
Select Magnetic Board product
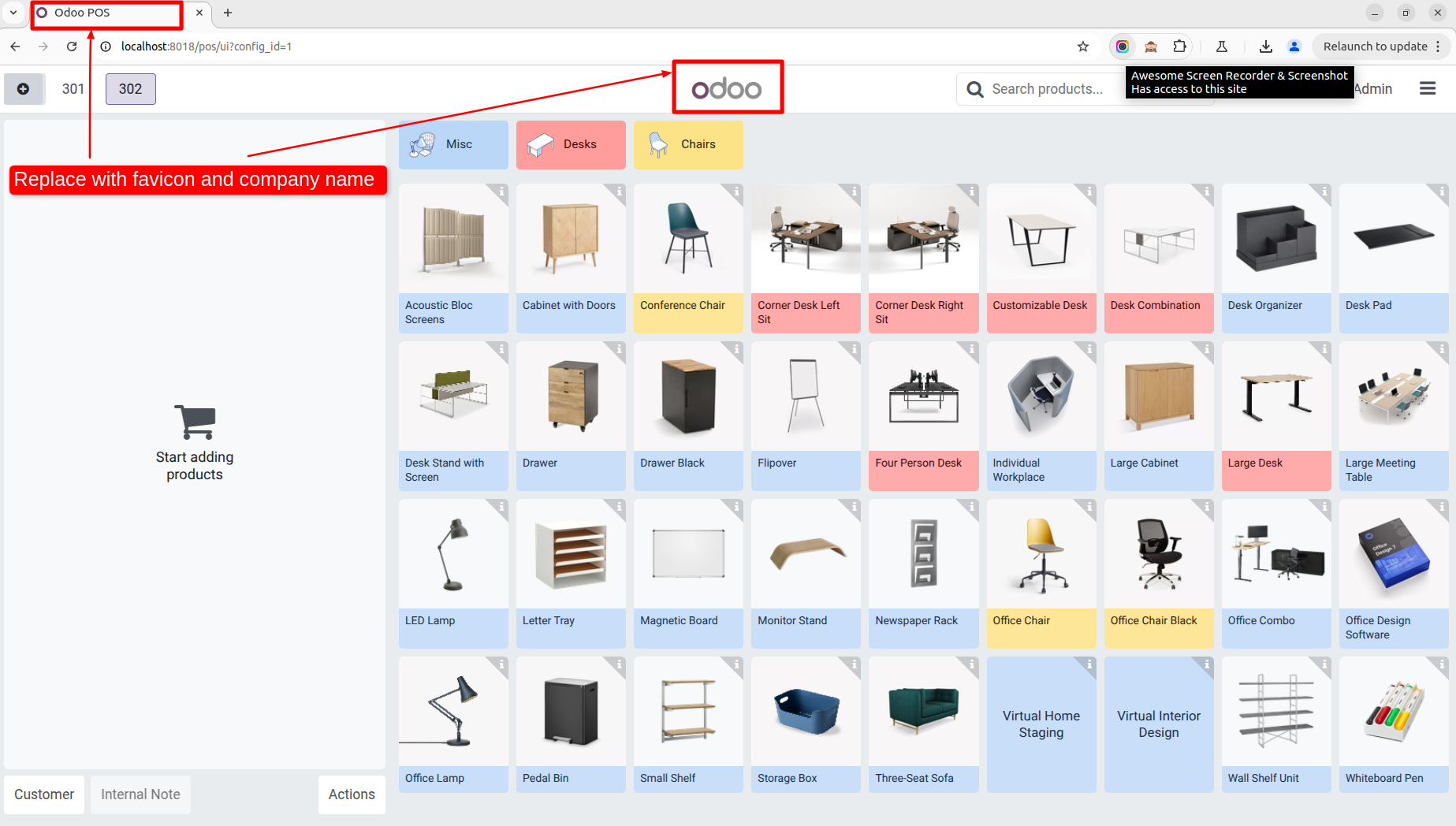688,574
